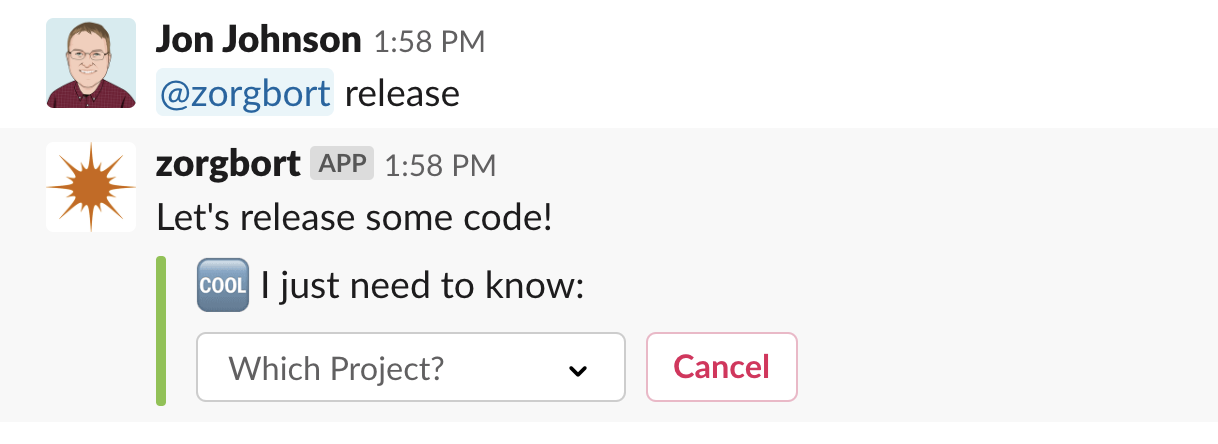Screen dimensions: 1218x444
Task: Click the "Which Project?" placeholder text
Action: [336, 368]
